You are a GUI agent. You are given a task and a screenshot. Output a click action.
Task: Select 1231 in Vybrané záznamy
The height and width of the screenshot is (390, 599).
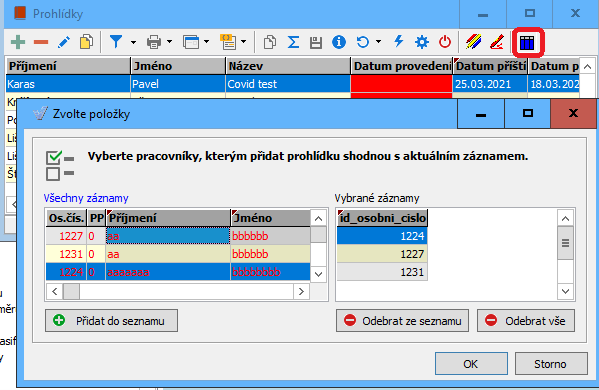tap(382, 272)
